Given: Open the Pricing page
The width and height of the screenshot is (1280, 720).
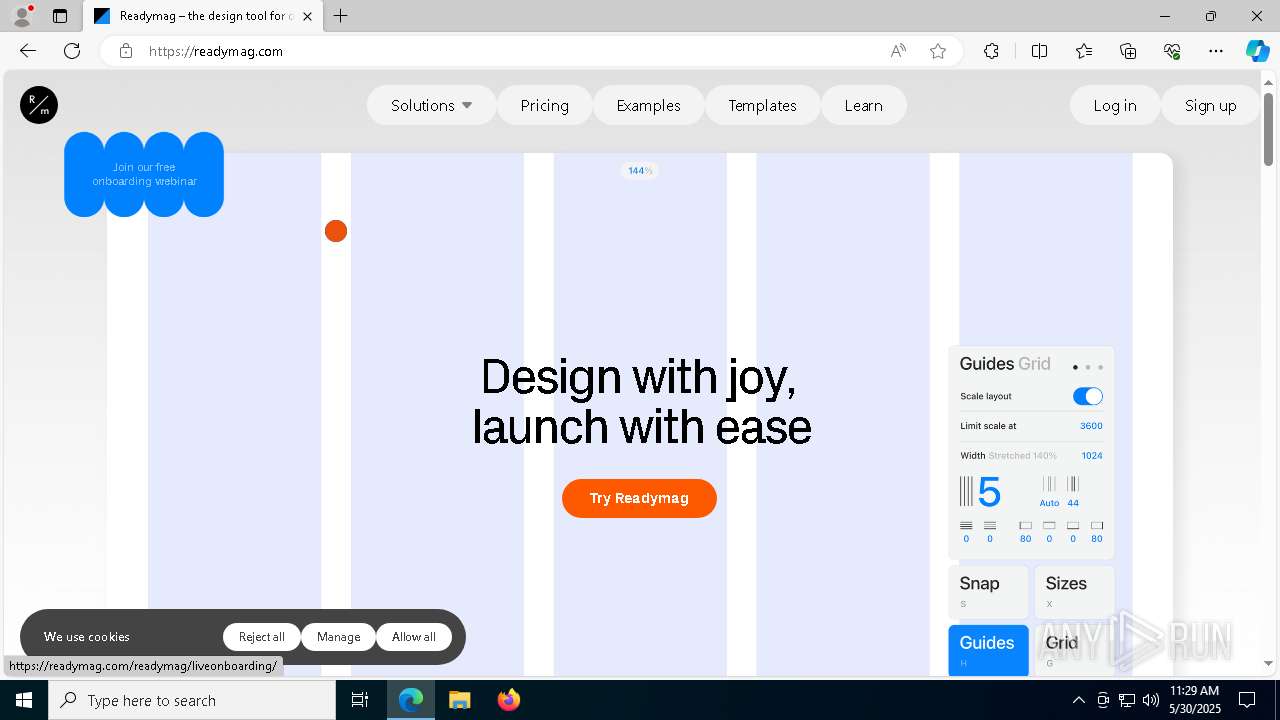Looking at the screenshot, I should pyautogui.click(x=545, y=105).
